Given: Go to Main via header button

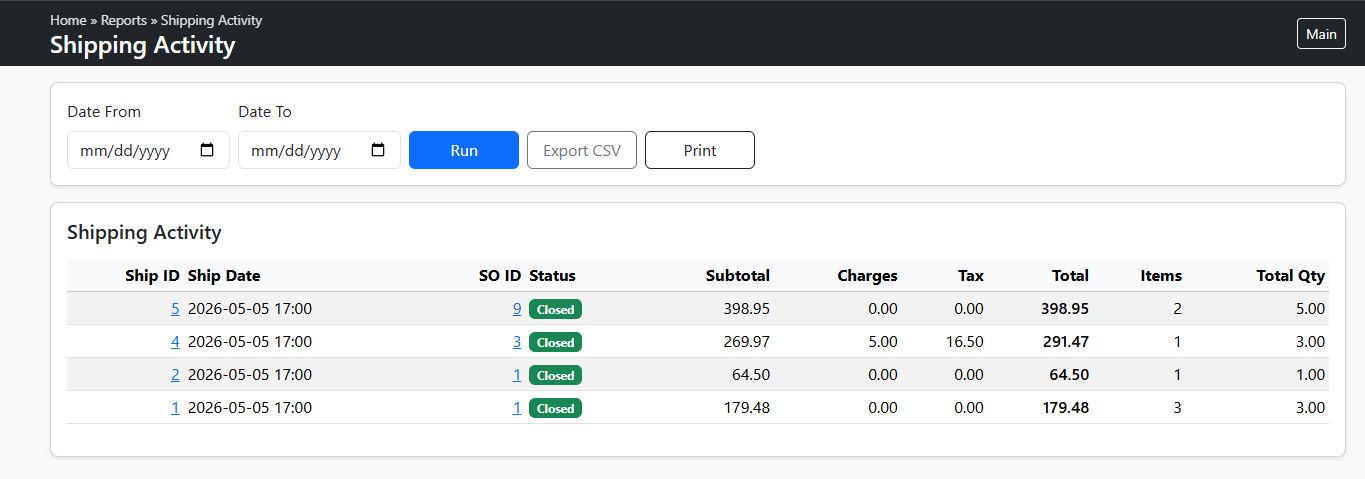Looking at the screenshot, I should pyautogui.click(x=1321, y=34).
